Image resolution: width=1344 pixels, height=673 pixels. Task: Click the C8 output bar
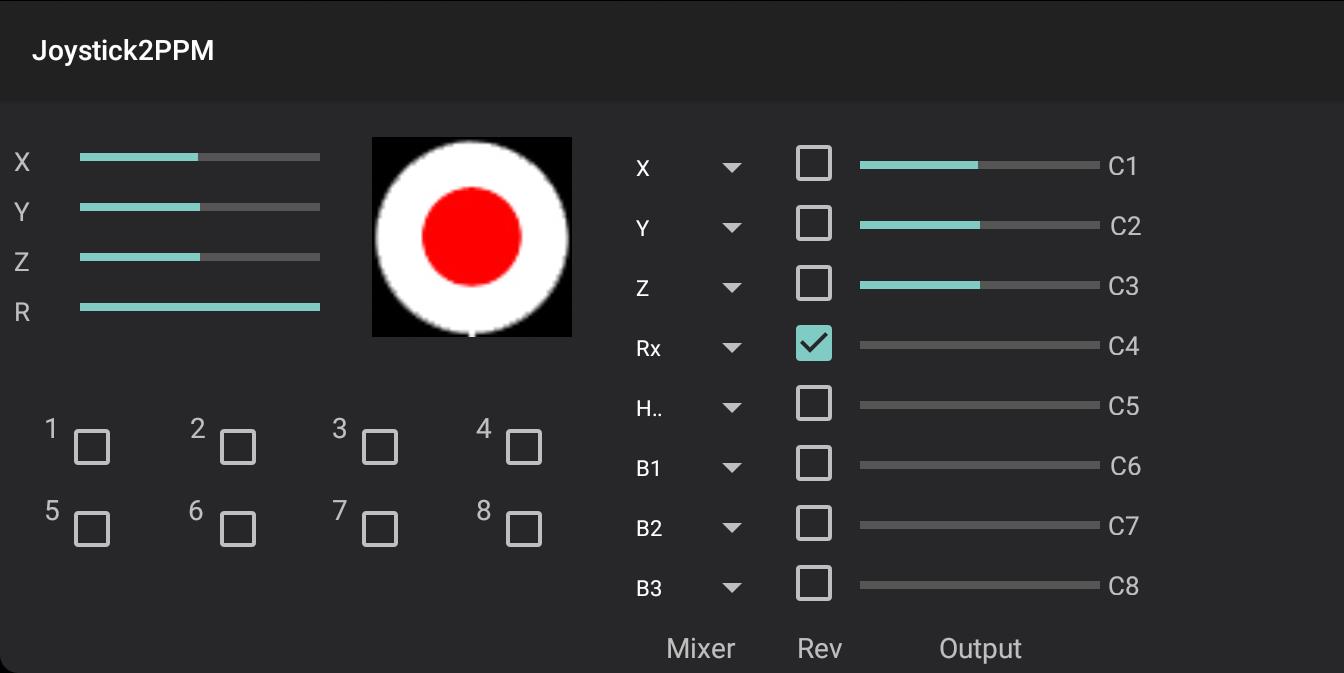pyautogui.click(x=980, y=585)
